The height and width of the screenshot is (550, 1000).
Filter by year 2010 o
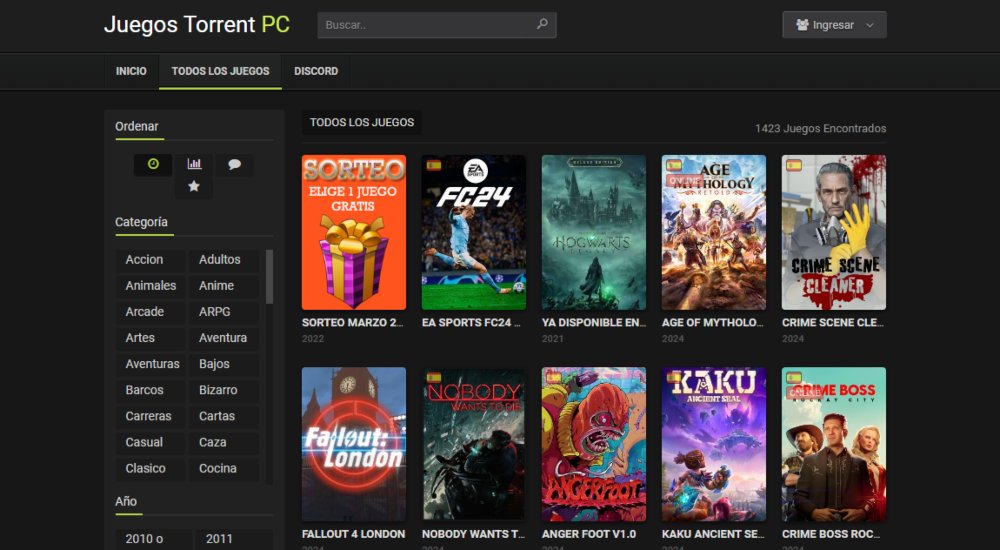153,539
